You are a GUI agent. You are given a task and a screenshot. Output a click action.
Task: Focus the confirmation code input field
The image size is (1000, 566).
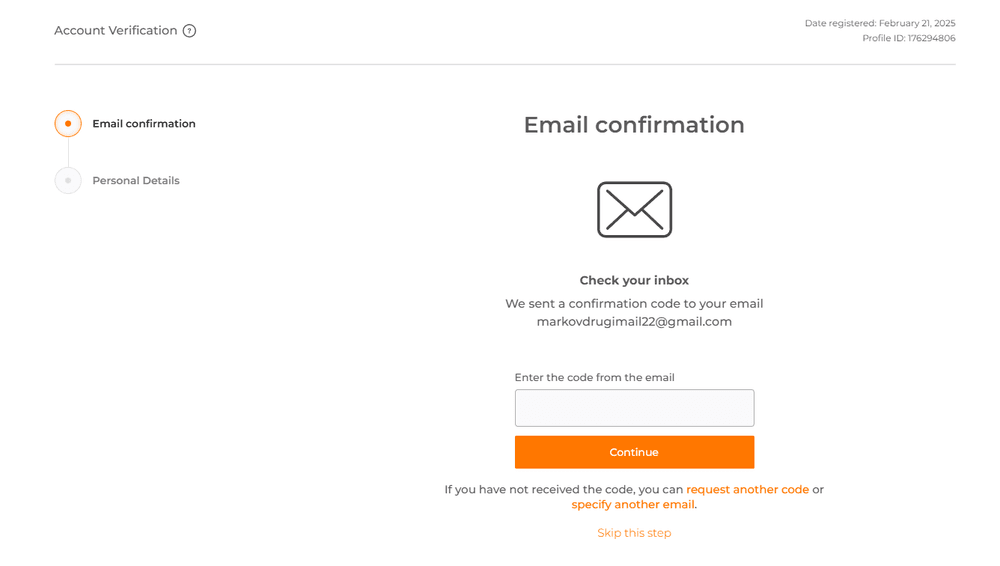635,408
